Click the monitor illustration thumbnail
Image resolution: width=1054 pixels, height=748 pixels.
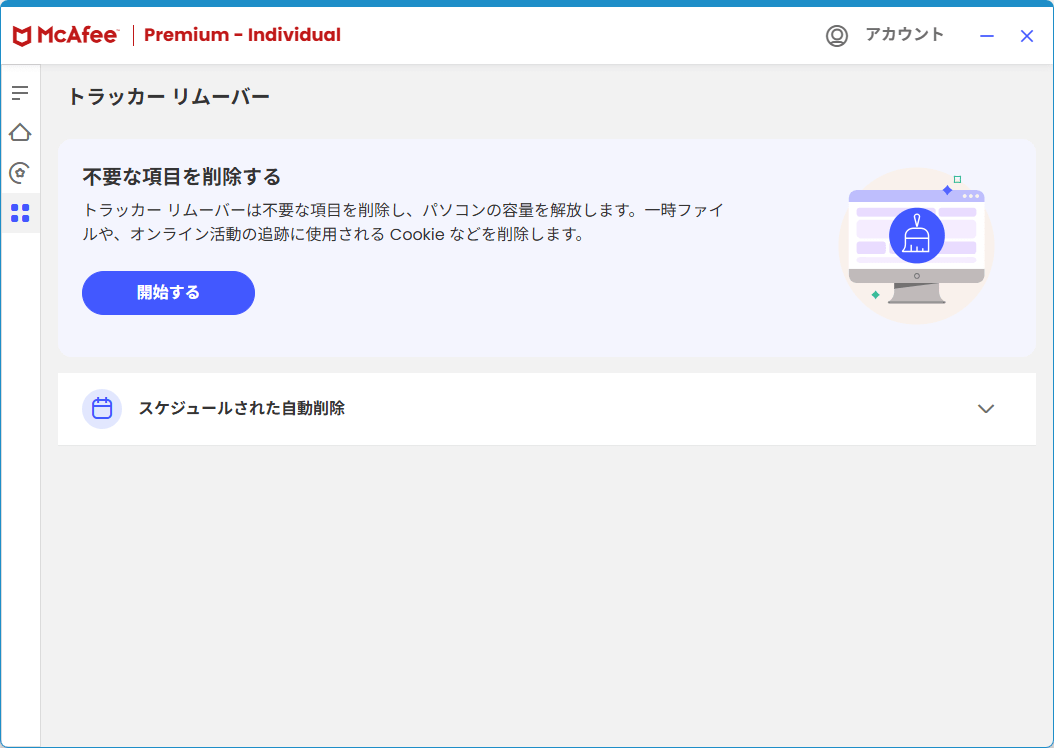[x=916, y=245]
